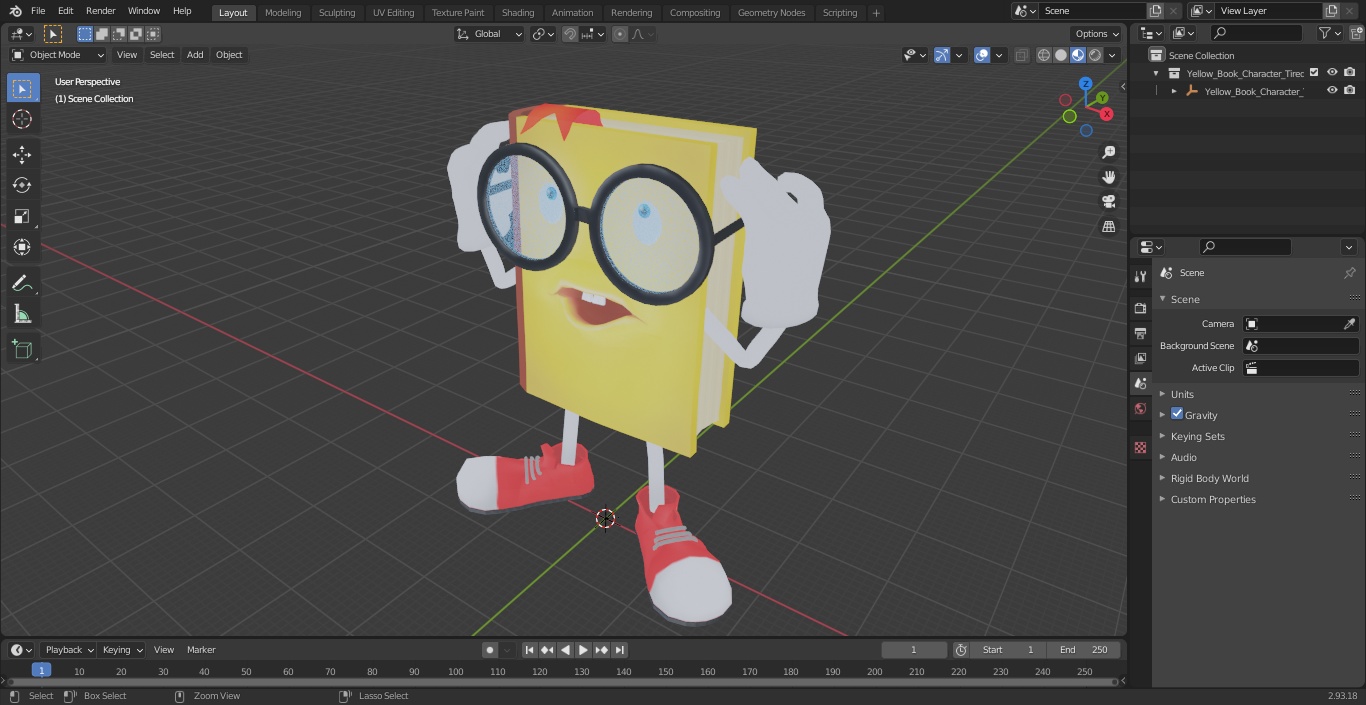Hide the child Yellow_Book_Character object eye
The height and width of the screenshot is (705, 1366).
point(1332,90)
